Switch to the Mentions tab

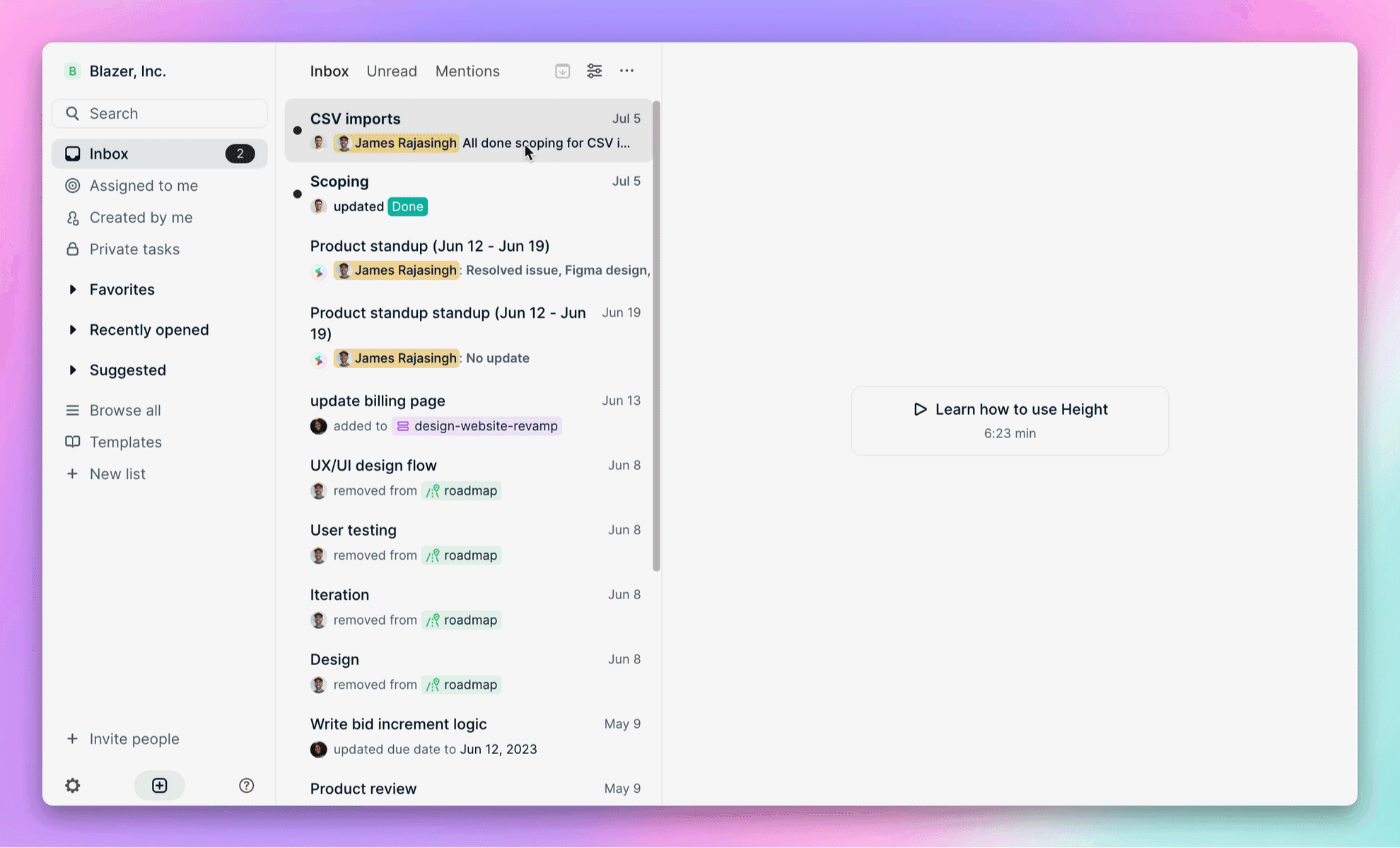467,71
